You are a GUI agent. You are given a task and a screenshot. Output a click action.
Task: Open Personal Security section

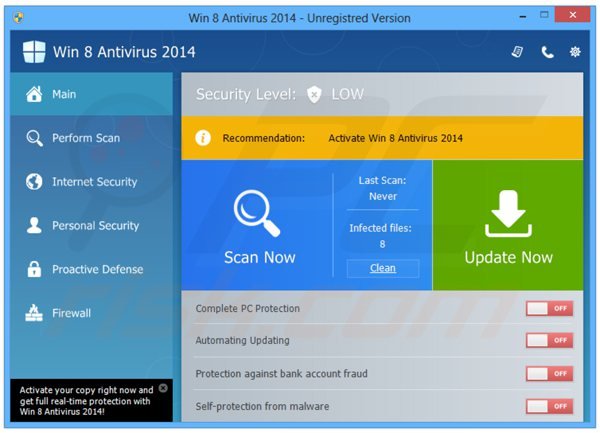tap(91, 225)
